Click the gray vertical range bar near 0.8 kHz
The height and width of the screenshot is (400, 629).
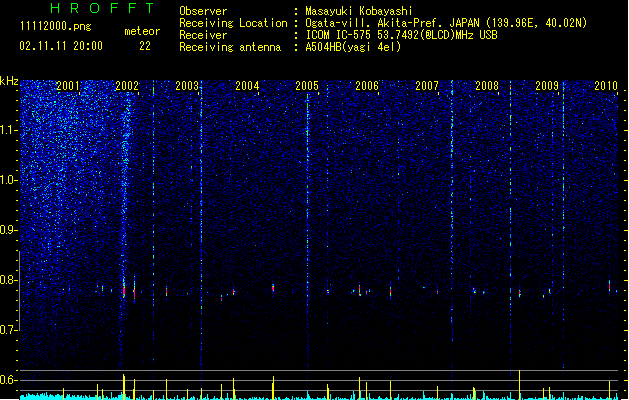(20, 290)
